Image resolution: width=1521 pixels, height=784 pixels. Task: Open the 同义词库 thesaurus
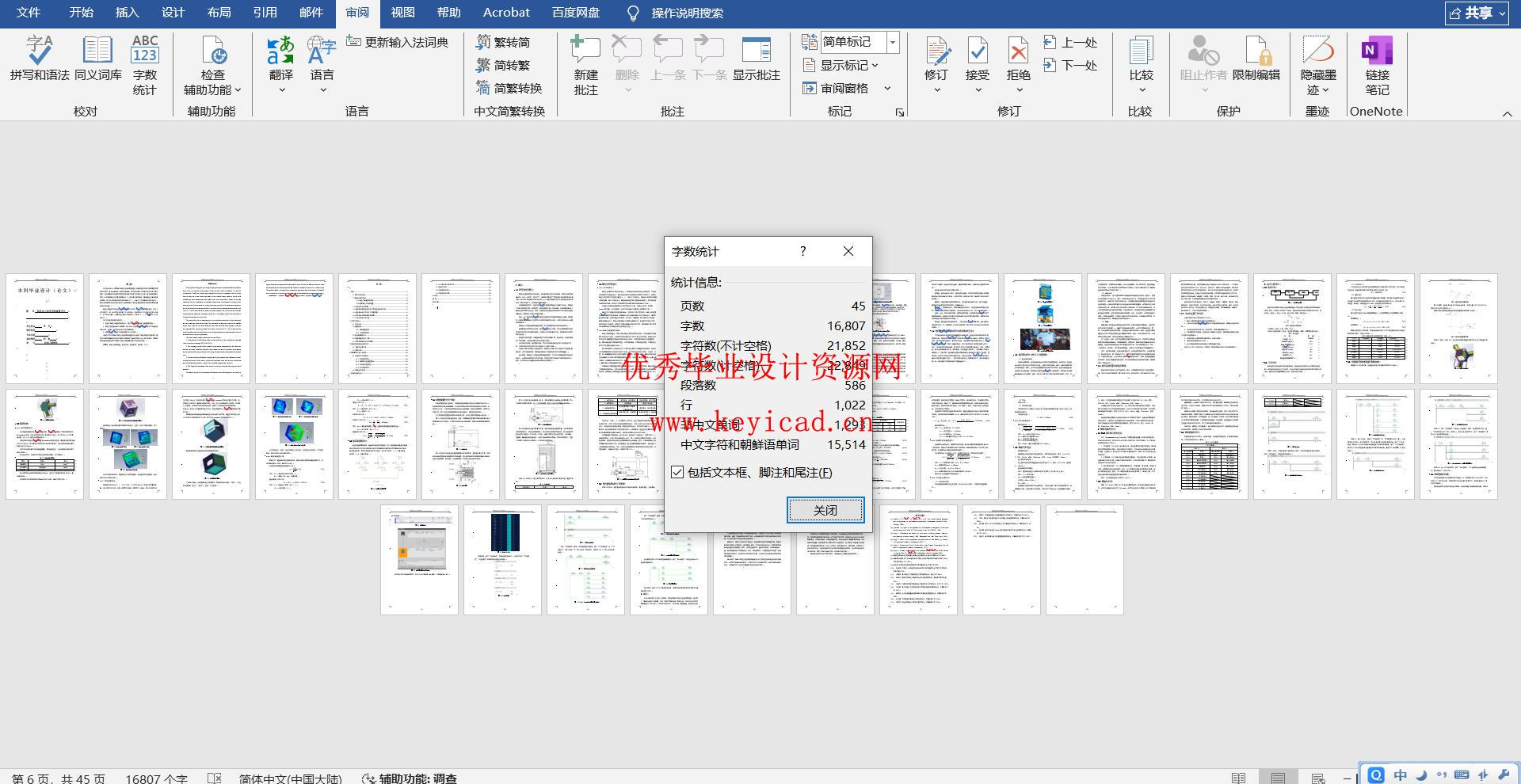(97, 59)
